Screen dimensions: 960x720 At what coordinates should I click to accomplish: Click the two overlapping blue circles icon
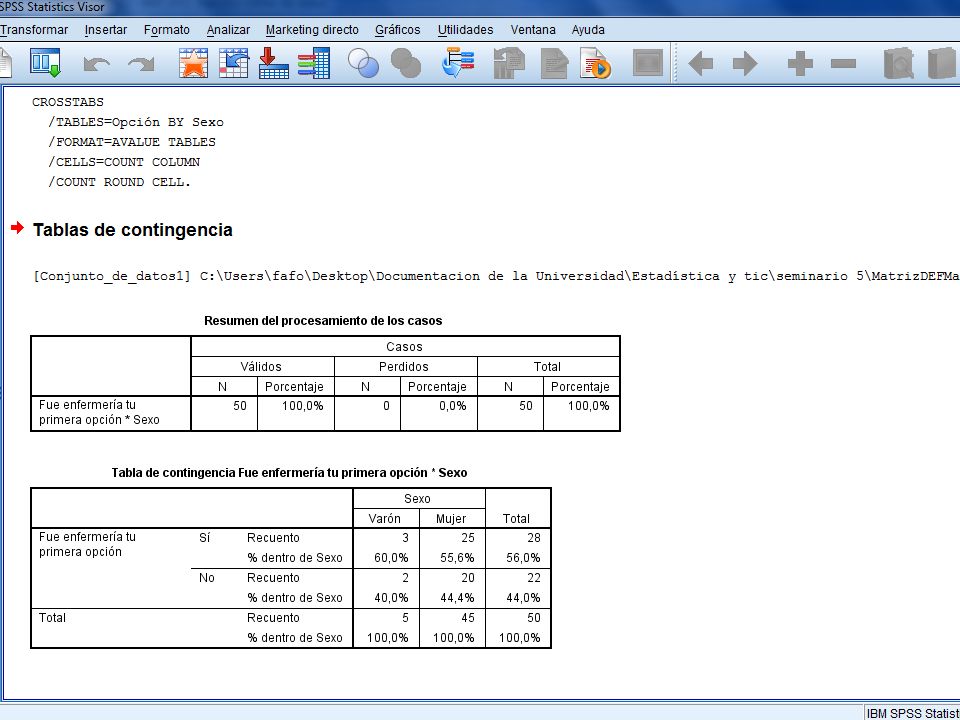pyautogui.click(x=363, y=63)
